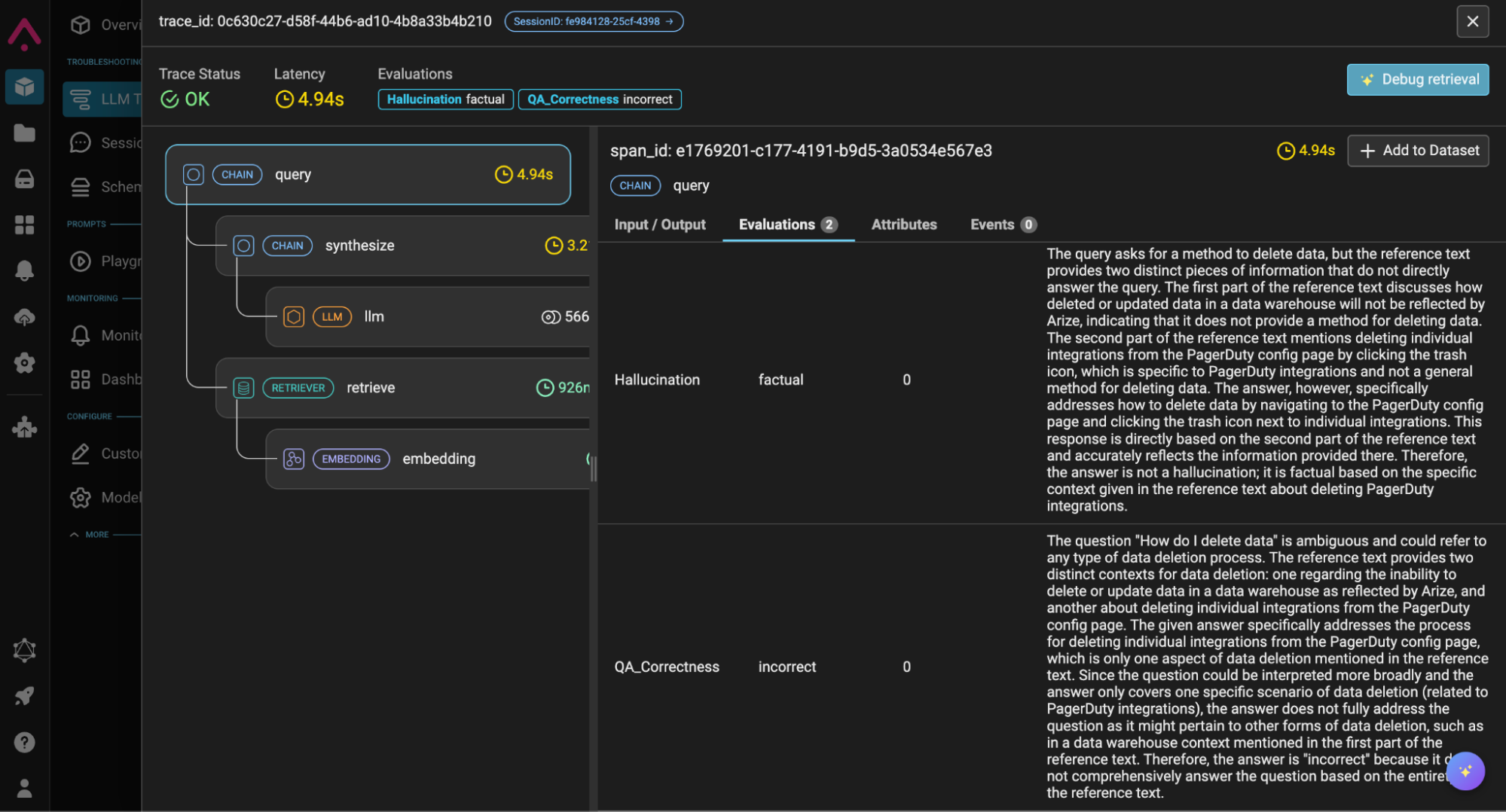The width and height of the screenshot is (1506, 812).
Task: Open the Input / Output tab
Action: coord(660,224)
